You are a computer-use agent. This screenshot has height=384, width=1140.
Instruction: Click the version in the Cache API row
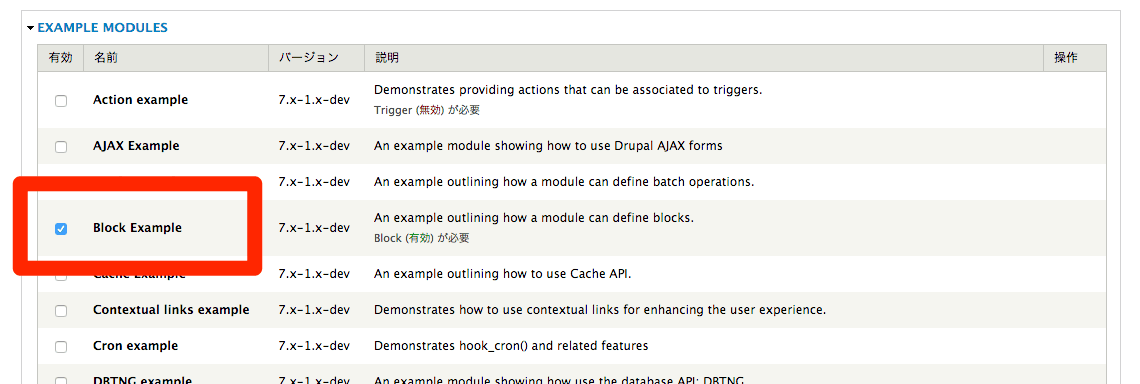pyautogui.click(x=314, y=273)
